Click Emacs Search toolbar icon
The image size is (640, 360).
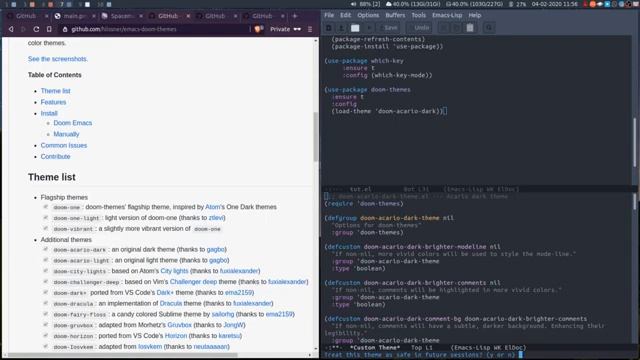coord(489,28)
